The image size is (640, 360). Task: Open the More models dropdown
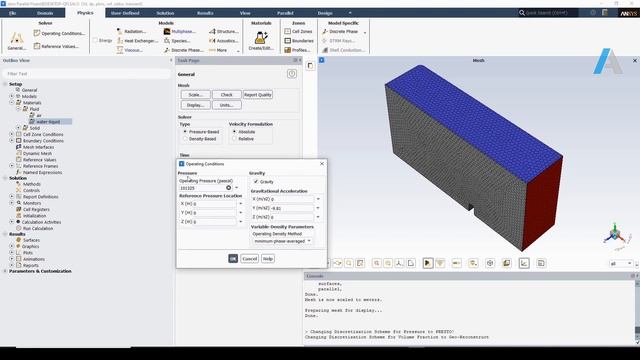coord(224,50)
